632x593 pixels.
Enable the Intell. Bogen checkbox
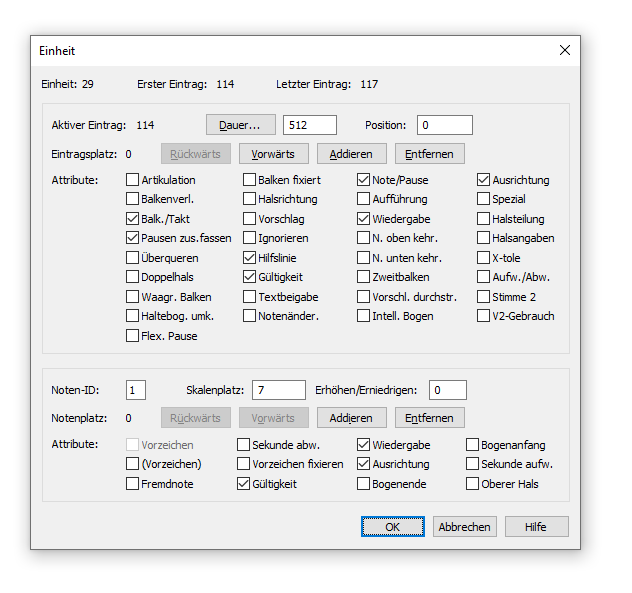363,316
